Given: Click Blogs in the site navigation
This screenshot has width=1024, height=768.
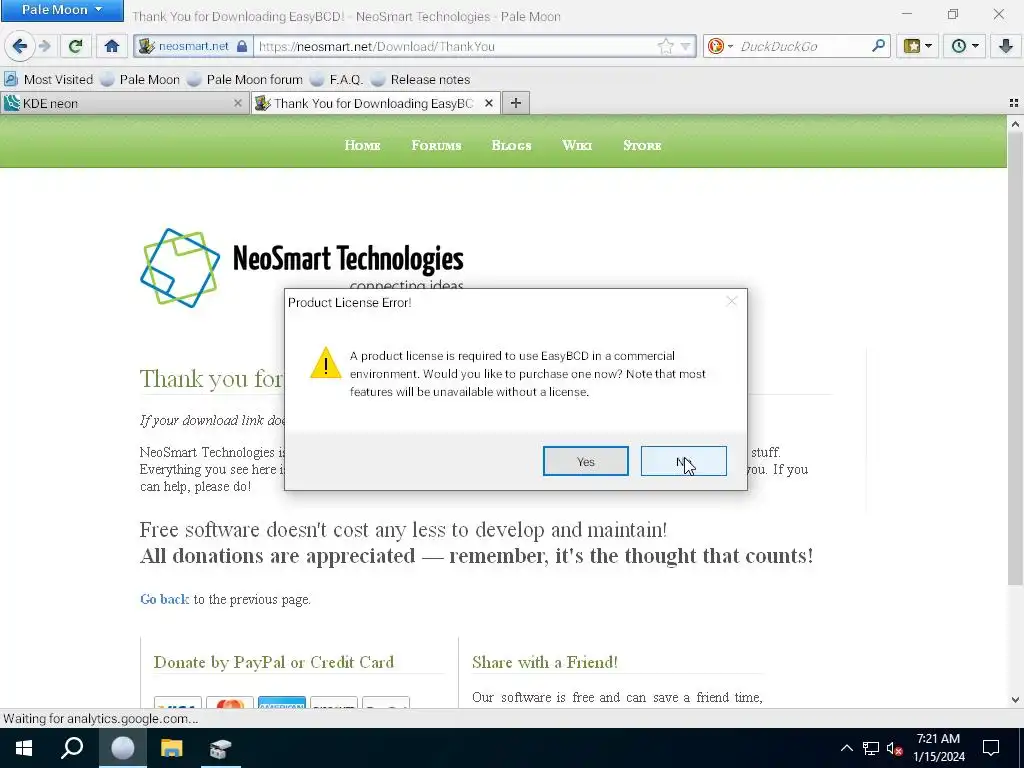Looking at the screenshot, I should (x=511, y=146).
